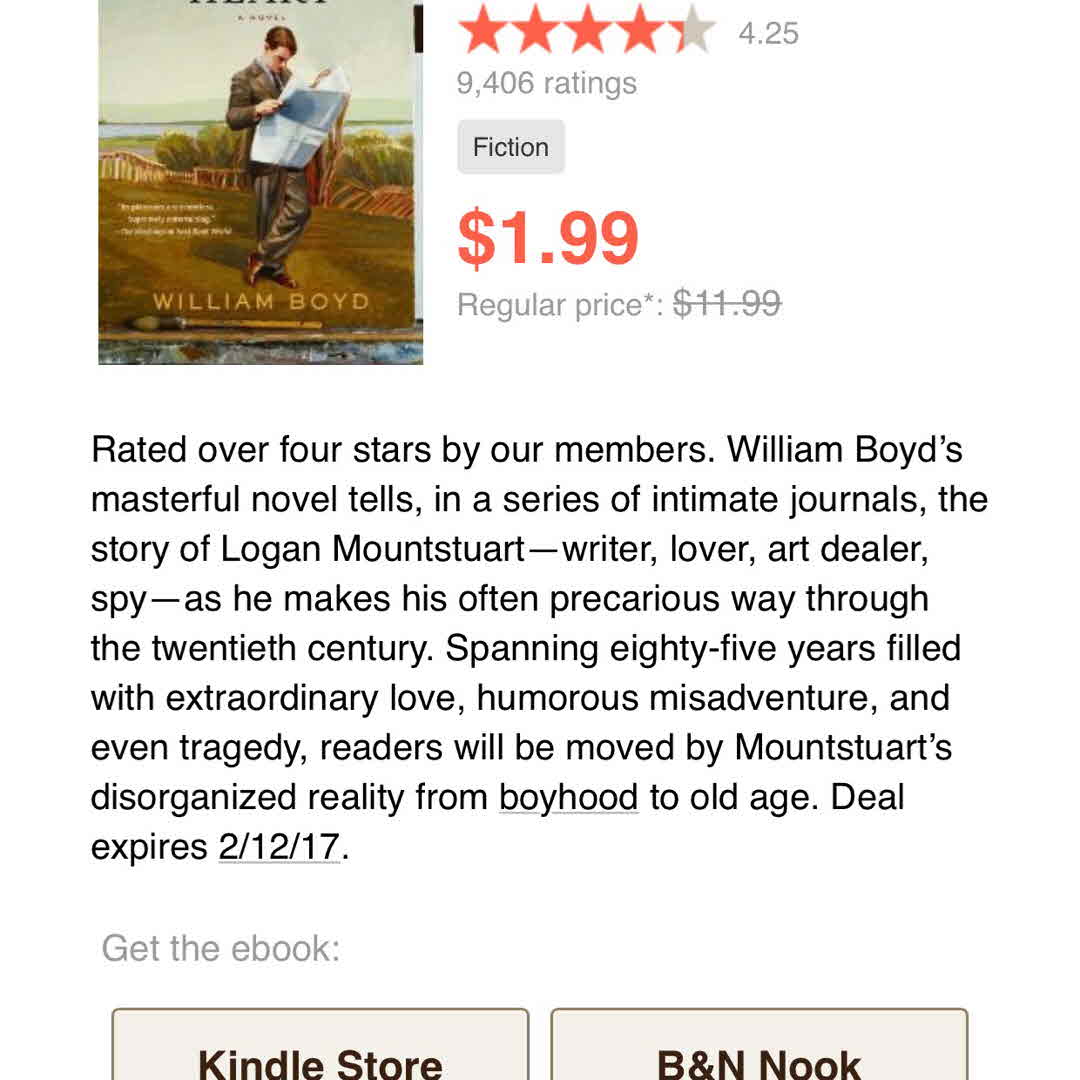This screenshot has width=1080, height=1080.
Task: Click the first red rating star
Action: click(484, 30)
